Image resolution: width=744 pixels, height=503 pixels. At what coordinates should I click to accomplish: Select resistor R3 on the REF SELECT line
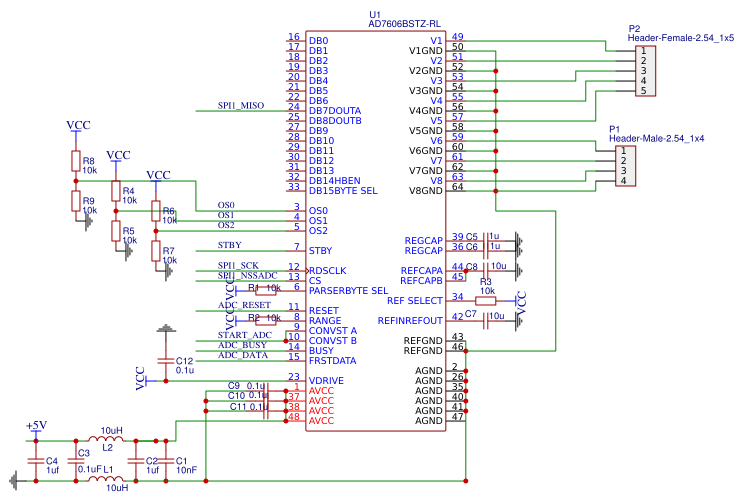(x=485, y=301)
